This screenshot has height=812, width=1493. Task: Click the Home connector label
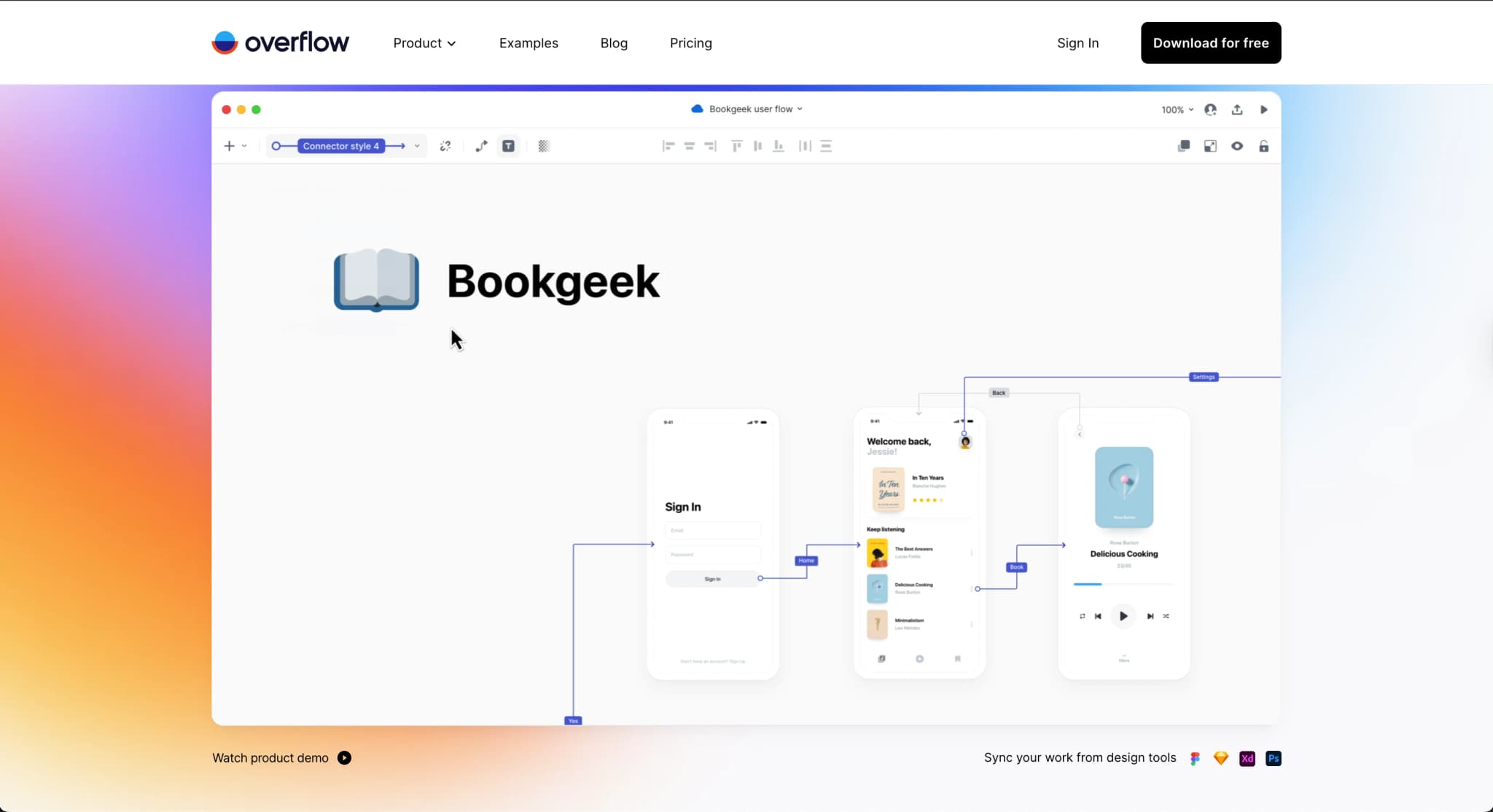pos(806,561)
